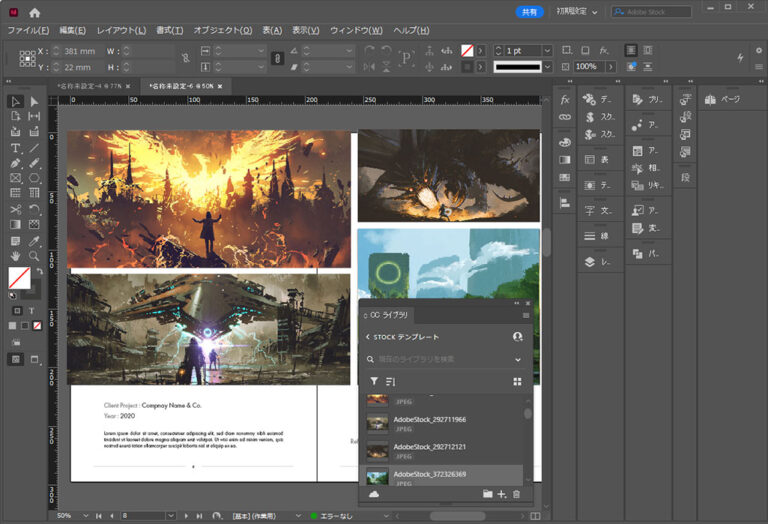Select the Type tool in the toolbox
Viewport: 768px width, 524px height.
tap(15, 147)
